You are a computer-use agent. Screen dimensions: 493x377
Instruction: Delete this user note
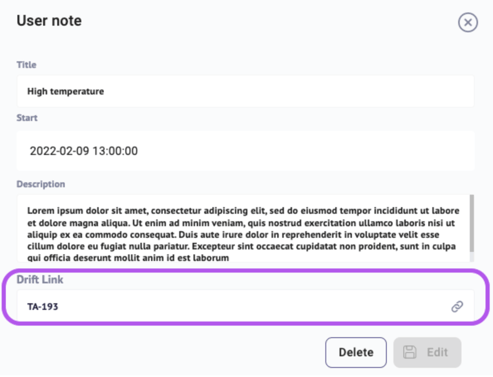[x=356, y=352]
